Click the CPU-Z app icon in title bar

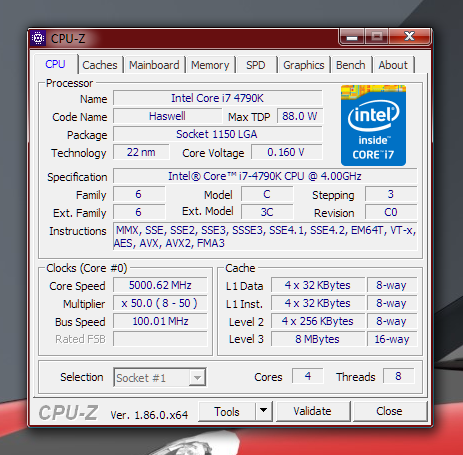point(38,38)
